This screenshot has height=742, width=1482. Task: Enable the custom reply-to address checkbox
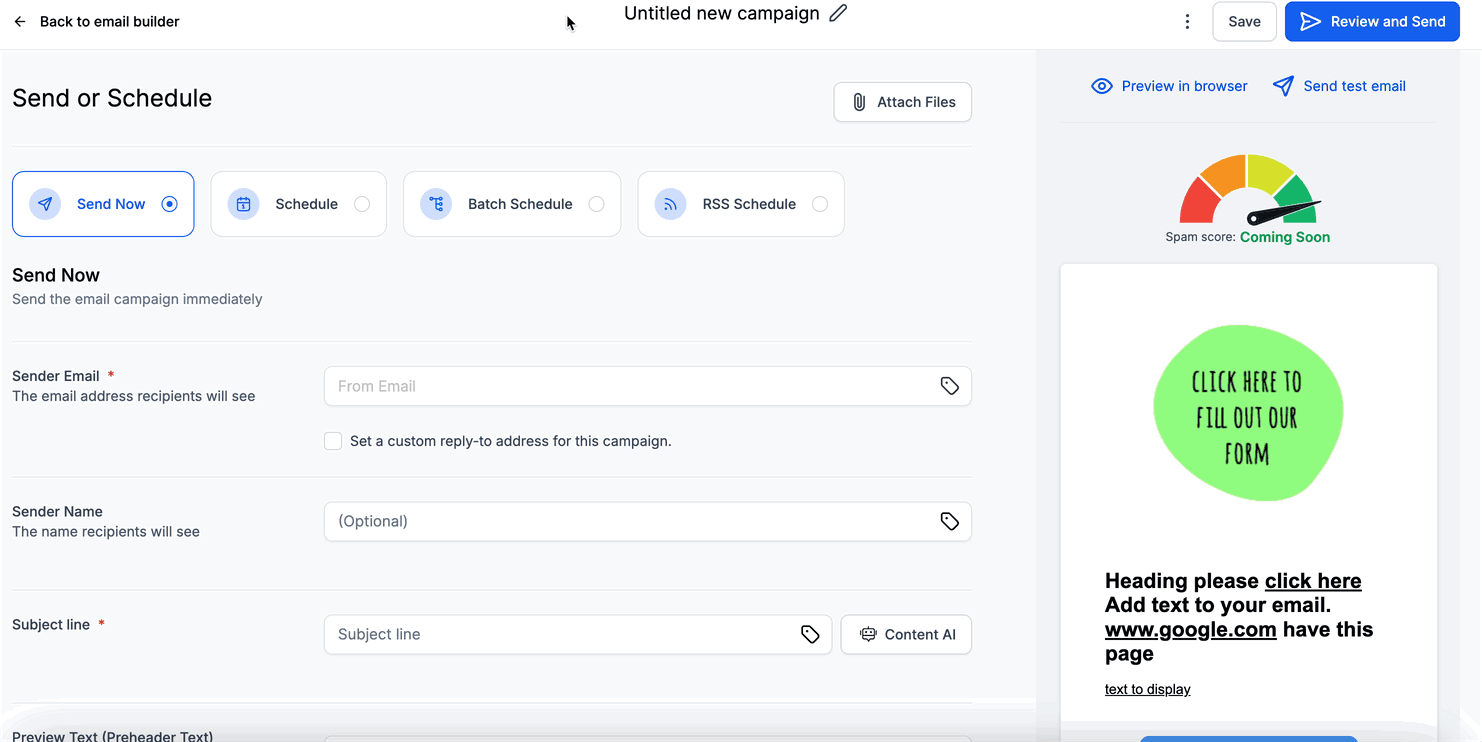(x=333, y=441)
